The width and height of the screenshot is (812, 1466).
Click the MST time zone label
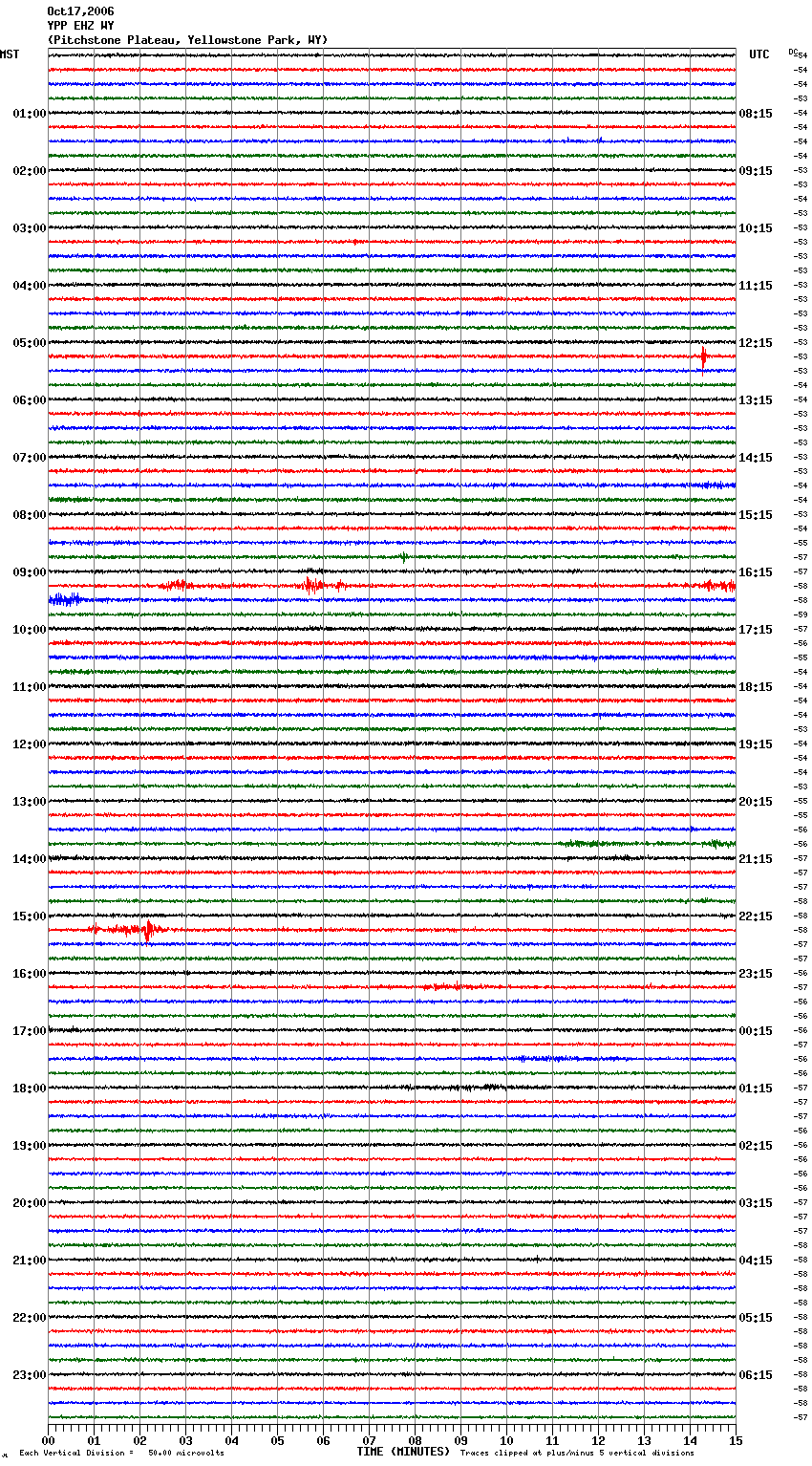[x=10, y=54]
